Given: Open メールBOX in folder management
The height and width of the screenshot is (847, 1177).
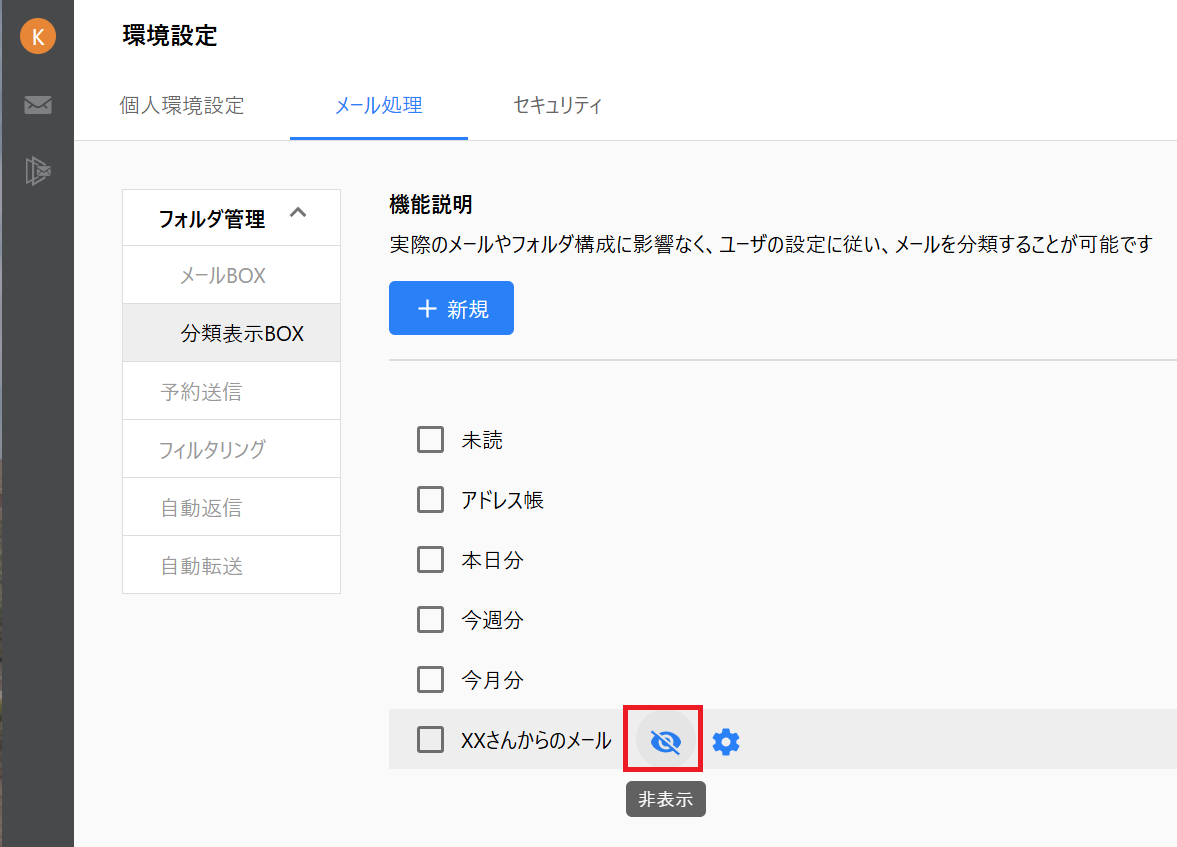Looking at the screenshot, I should [231, 275].
